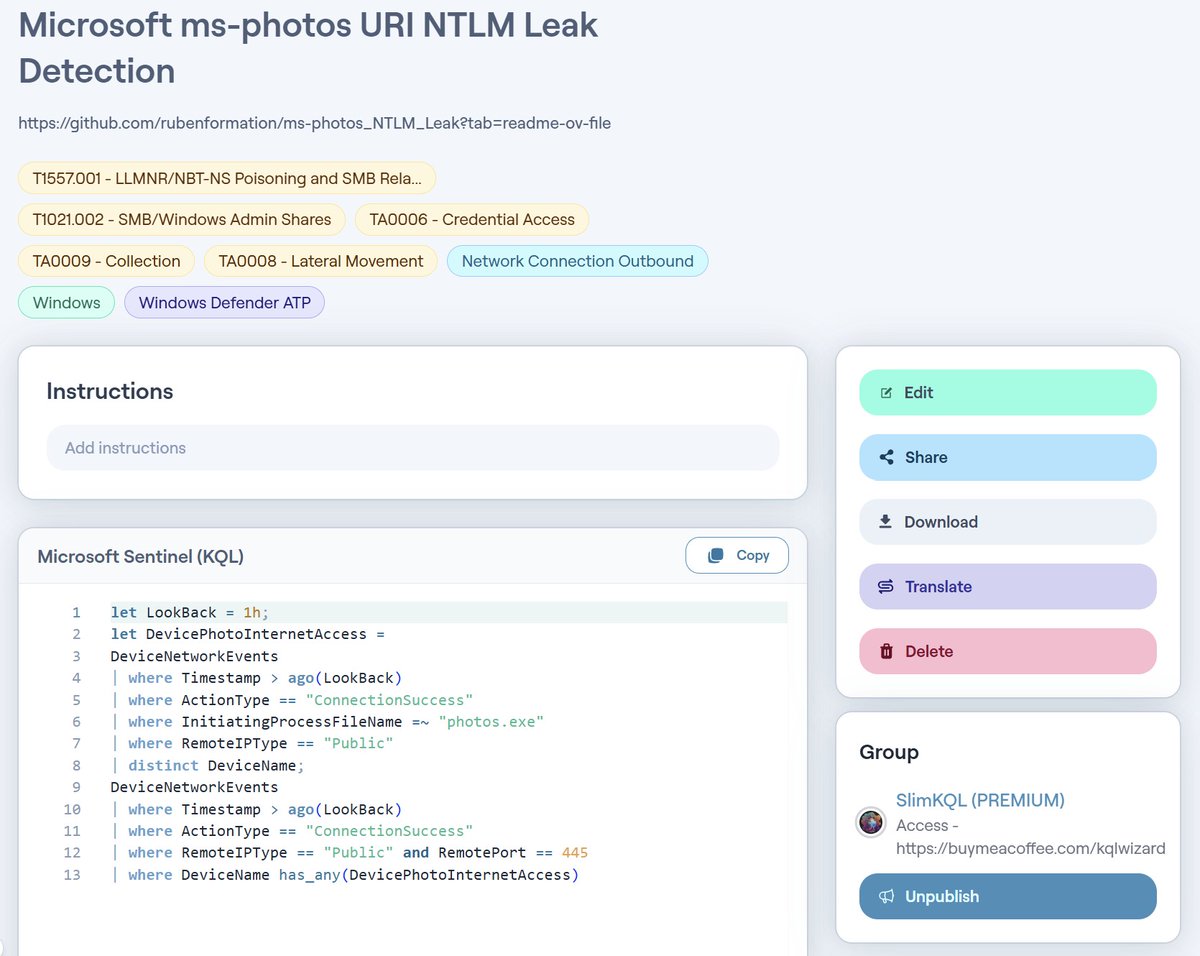Select the T1021.002 SMB/Windows Admin Shares tag
Viewport: 1200px width, 956px height.
tap(182, 219)
